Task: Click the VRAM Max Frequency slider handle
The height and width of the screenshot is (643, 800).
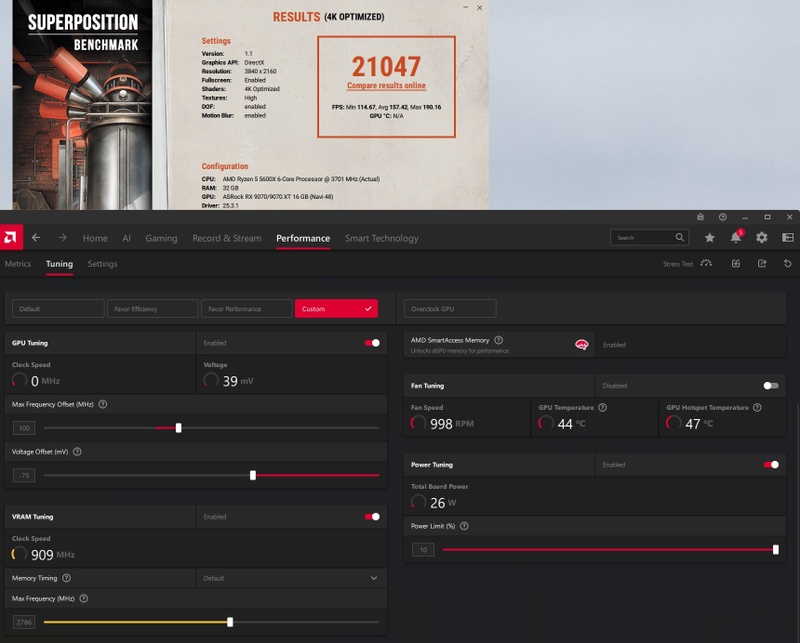Action: (x=230, y=622)
